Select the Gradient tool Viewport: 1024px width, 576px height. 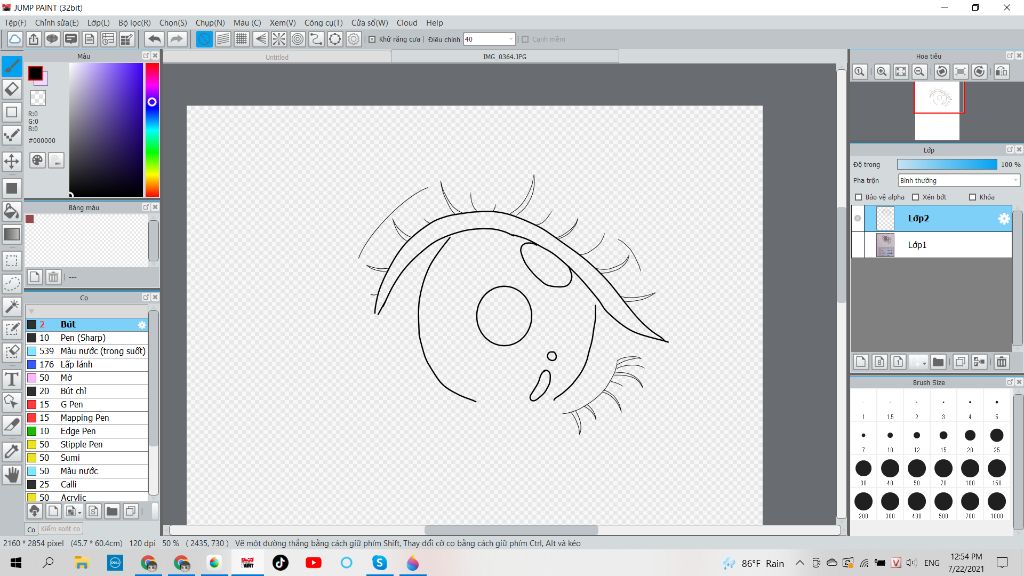pyautogui.click(x=12, y=234)
